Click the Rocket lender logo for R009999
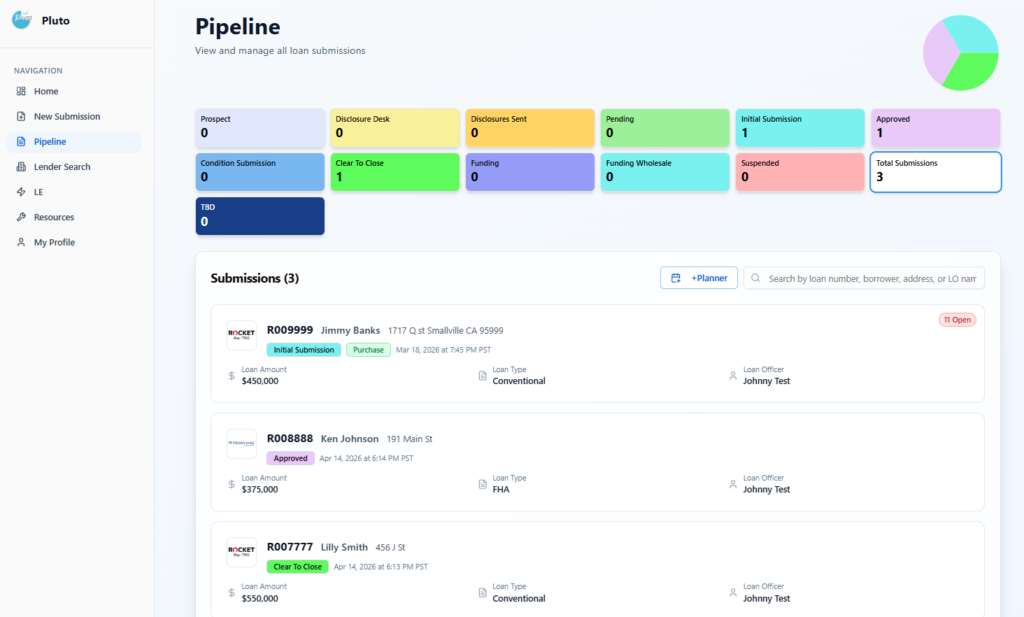This screenshot has width=1024, height=617. [241, 335]
